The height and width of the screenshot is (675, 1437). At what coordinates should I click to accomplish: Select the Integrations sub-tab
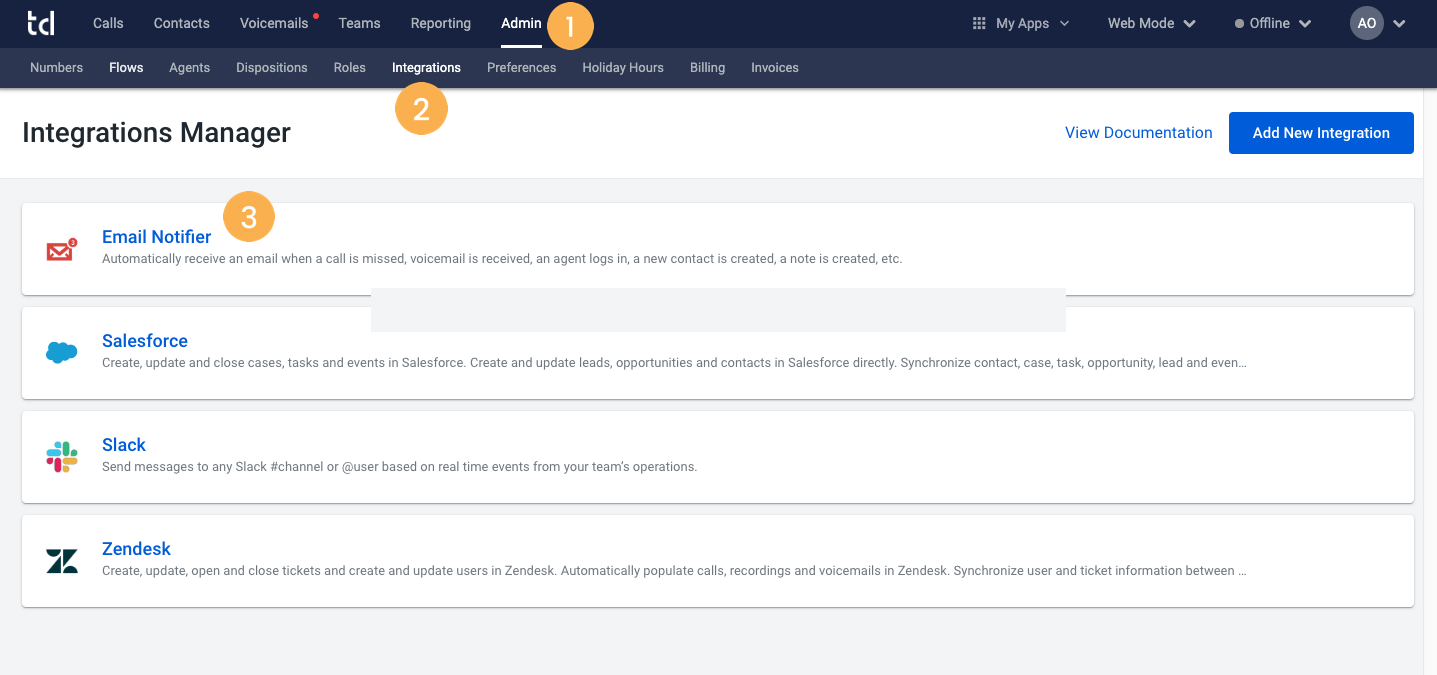click(x=426, y=67)
